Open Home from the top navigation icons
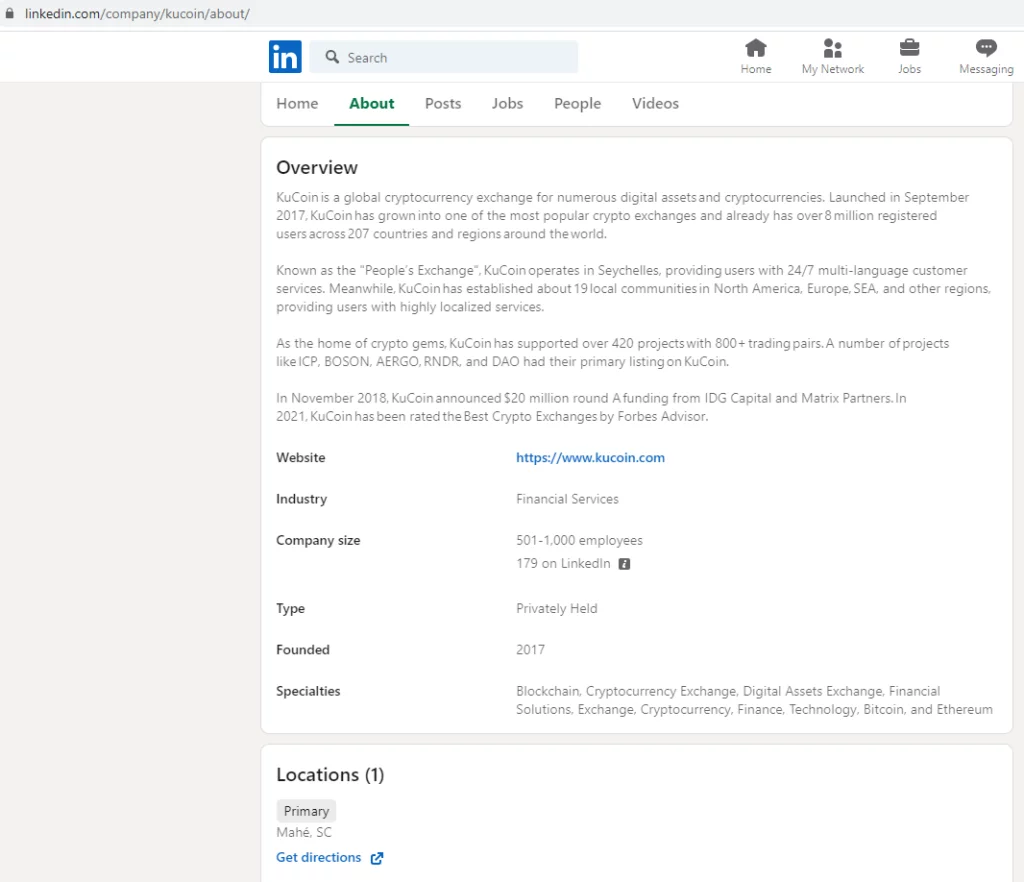This screenshot has height=882, width=1024. [x=756, y=48]
